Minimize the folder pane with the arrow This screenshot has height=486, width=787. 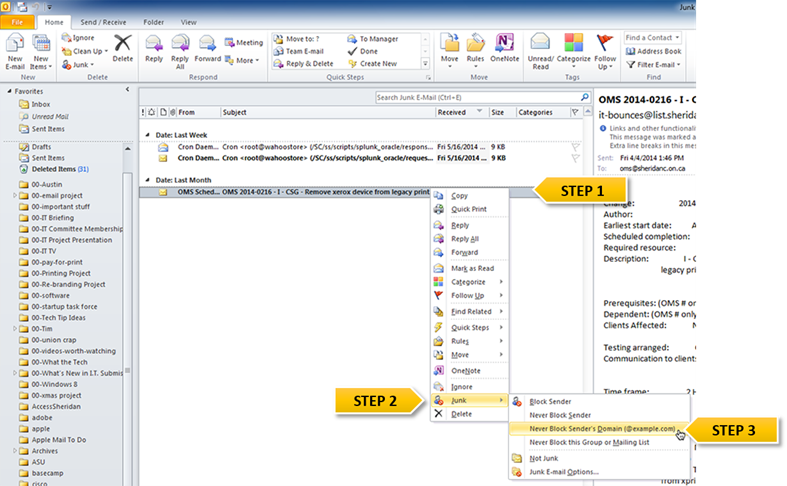(127, 89)
